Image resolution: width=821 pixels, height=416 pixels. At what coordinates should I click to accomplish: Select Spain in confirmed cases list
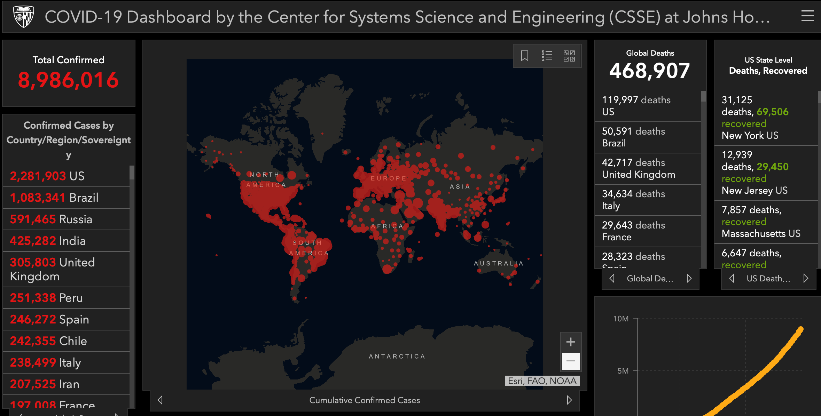coord(66,319)
